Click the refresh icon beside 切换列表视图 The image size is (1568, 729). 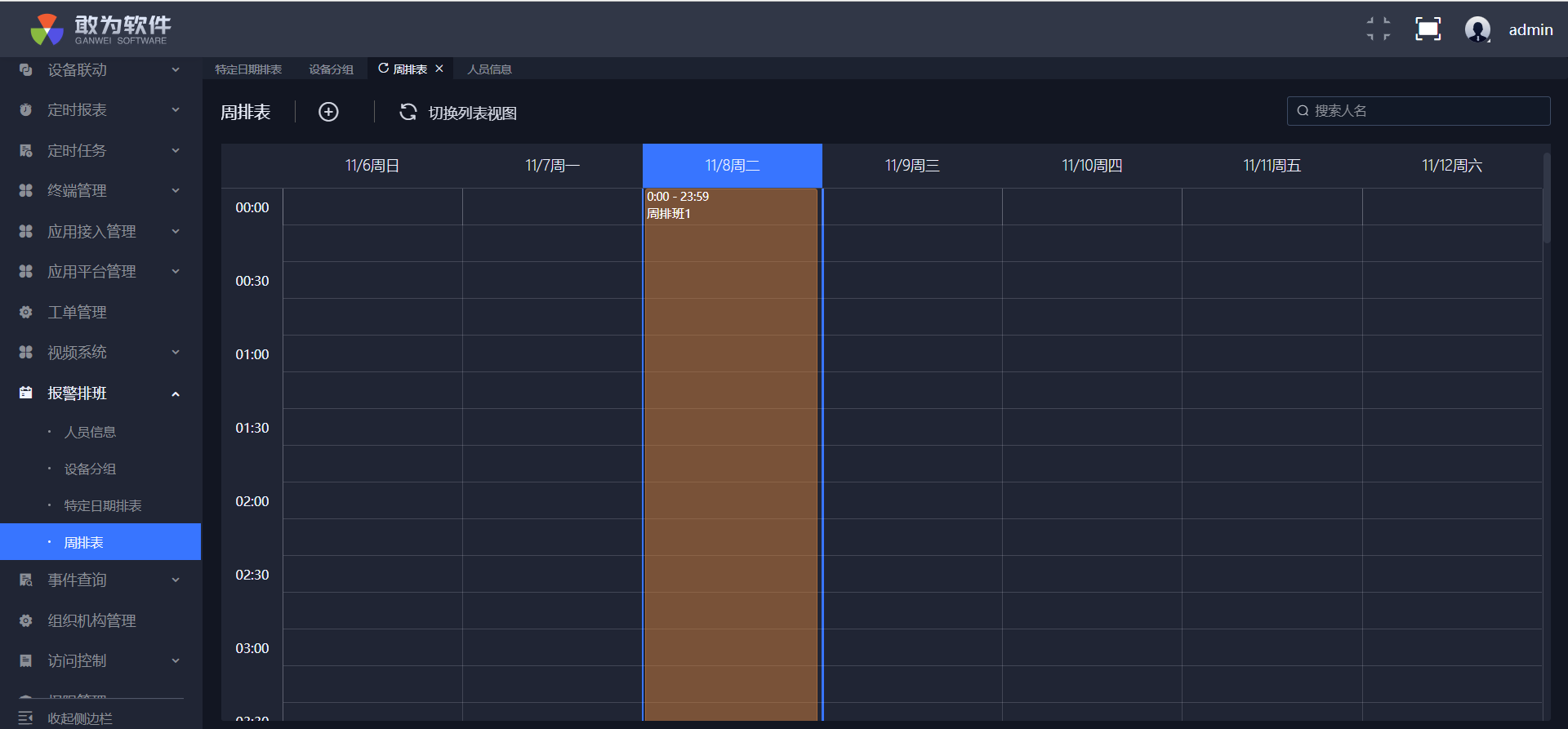pos(408,112)
